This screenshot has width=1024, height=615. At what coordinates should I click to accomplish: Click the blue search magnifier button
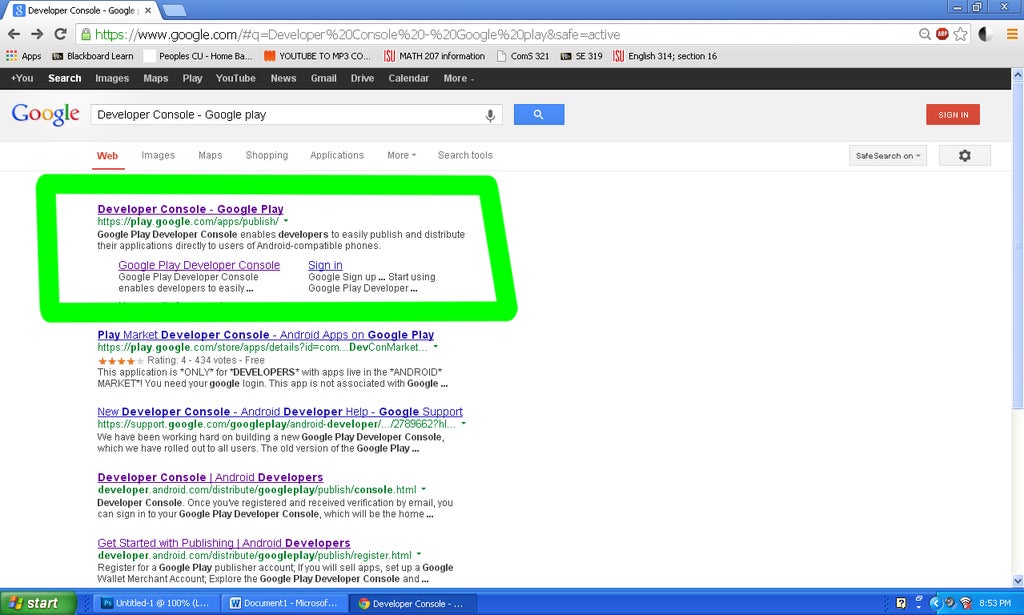[539, 114]
